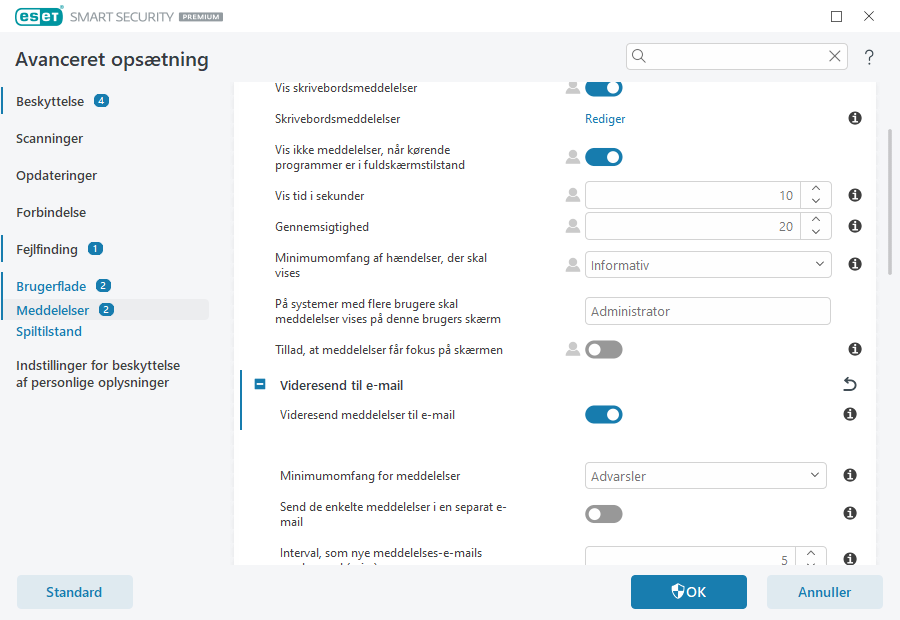Show info for Tillad, at meddelelser får fokus
Viewport: 900px width, 620px height.
(x=855, y=350)
